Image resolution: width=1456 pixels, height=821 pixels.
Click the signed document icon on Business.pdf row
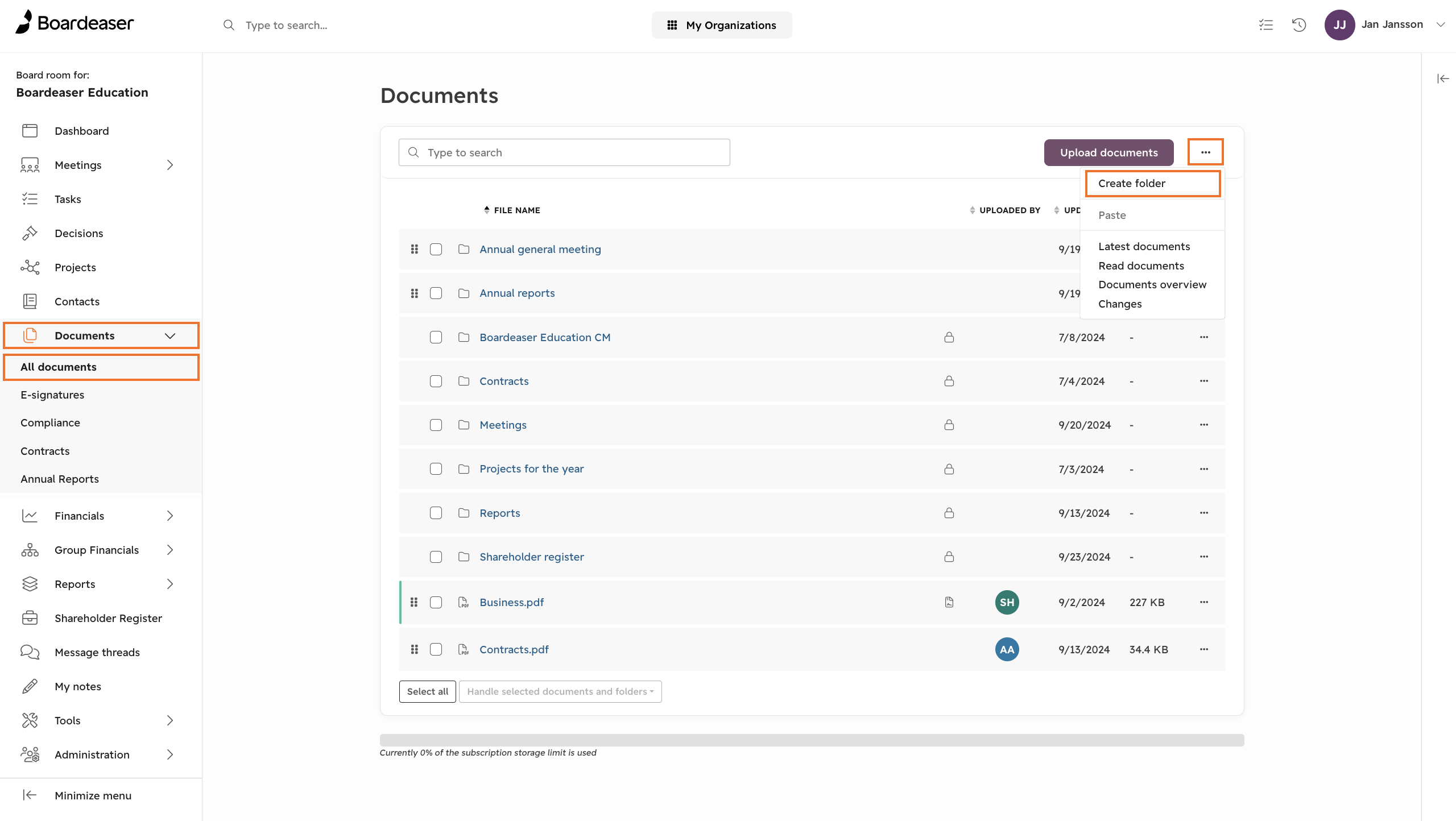(949, 602)
